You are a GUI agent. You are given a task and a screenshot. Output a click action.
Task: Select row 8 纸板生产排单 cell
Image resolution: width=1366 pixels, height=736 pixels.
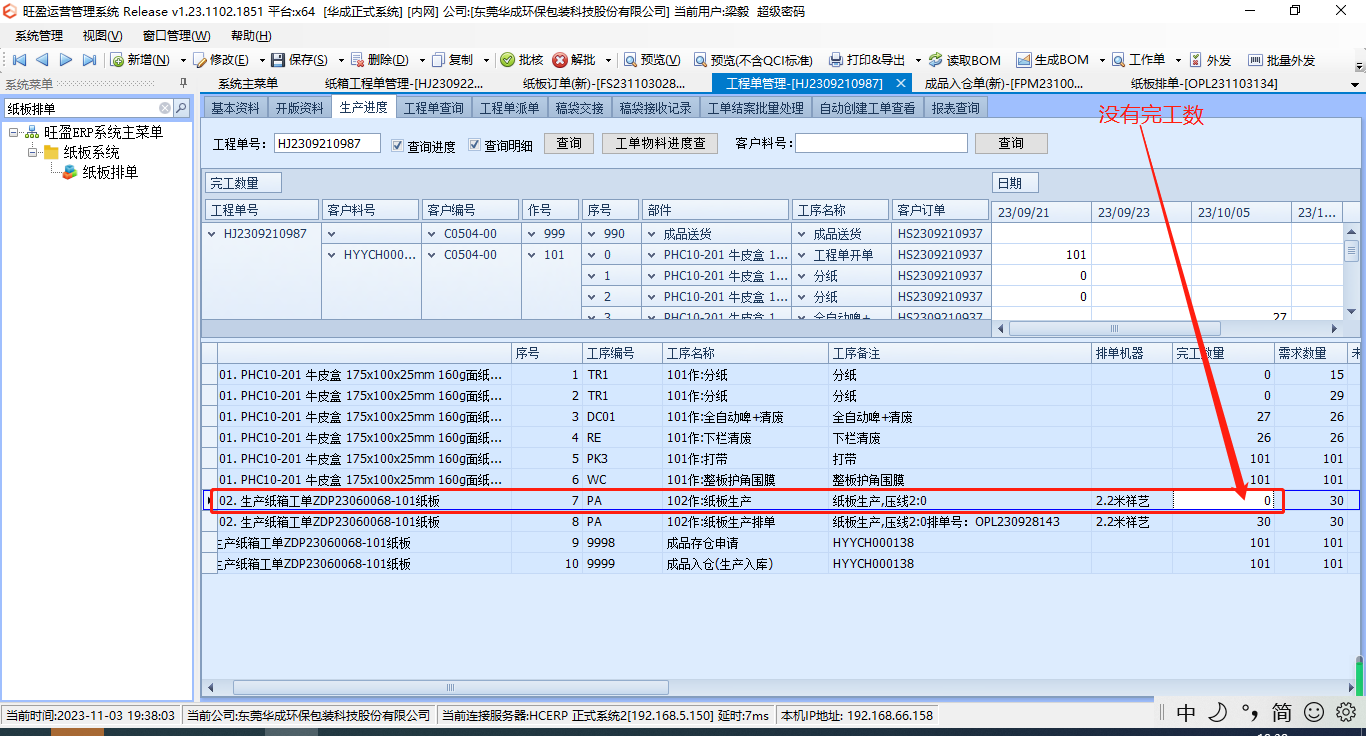[745, 522]
